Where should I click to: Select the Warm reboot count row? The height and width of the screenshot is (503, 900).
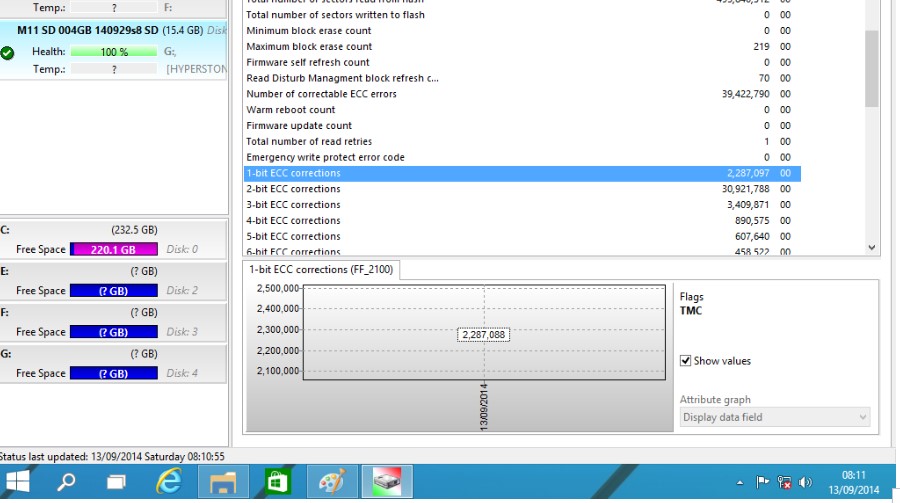pos(522,110)
